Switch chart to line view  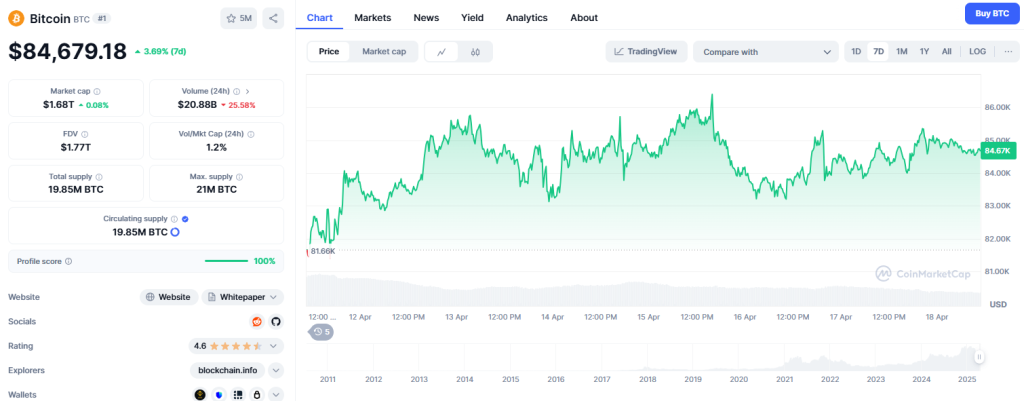click(x=441, y=52)
